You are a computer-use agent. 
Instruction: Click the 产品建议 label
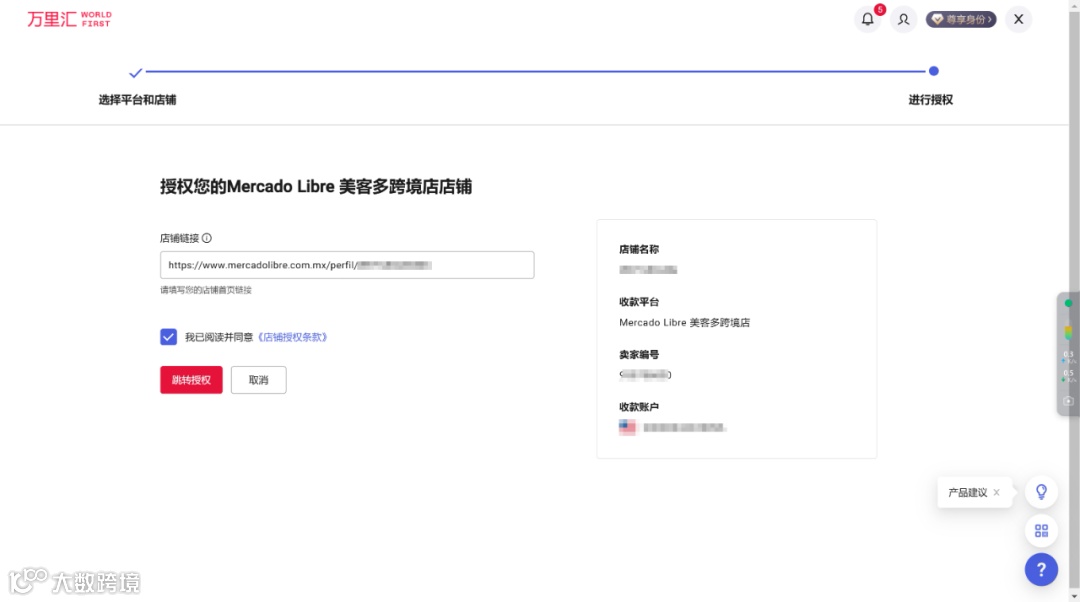click(x=967, y=492)
